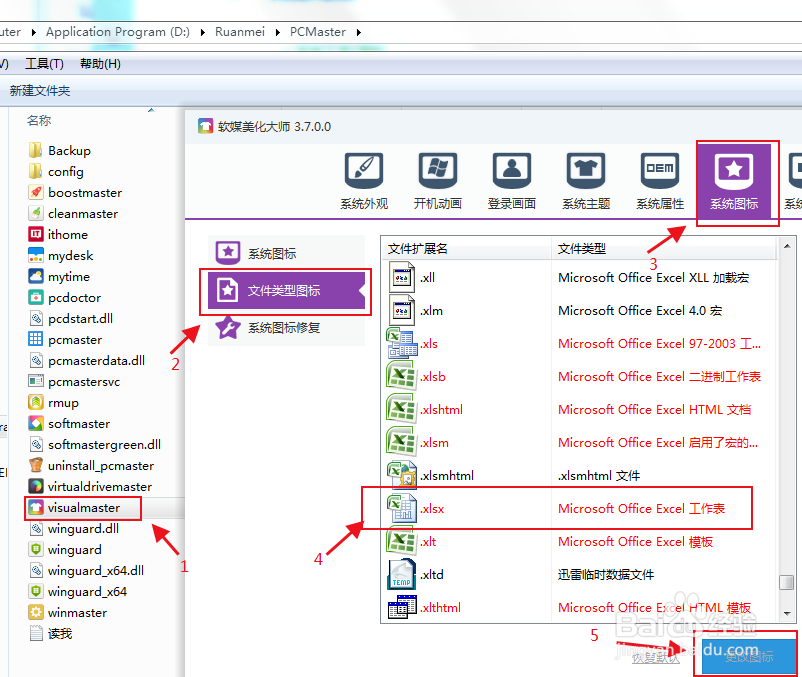The image size is (802, 677).
Task: Select the .xlm file type icon
Action: tap(402, 310)
